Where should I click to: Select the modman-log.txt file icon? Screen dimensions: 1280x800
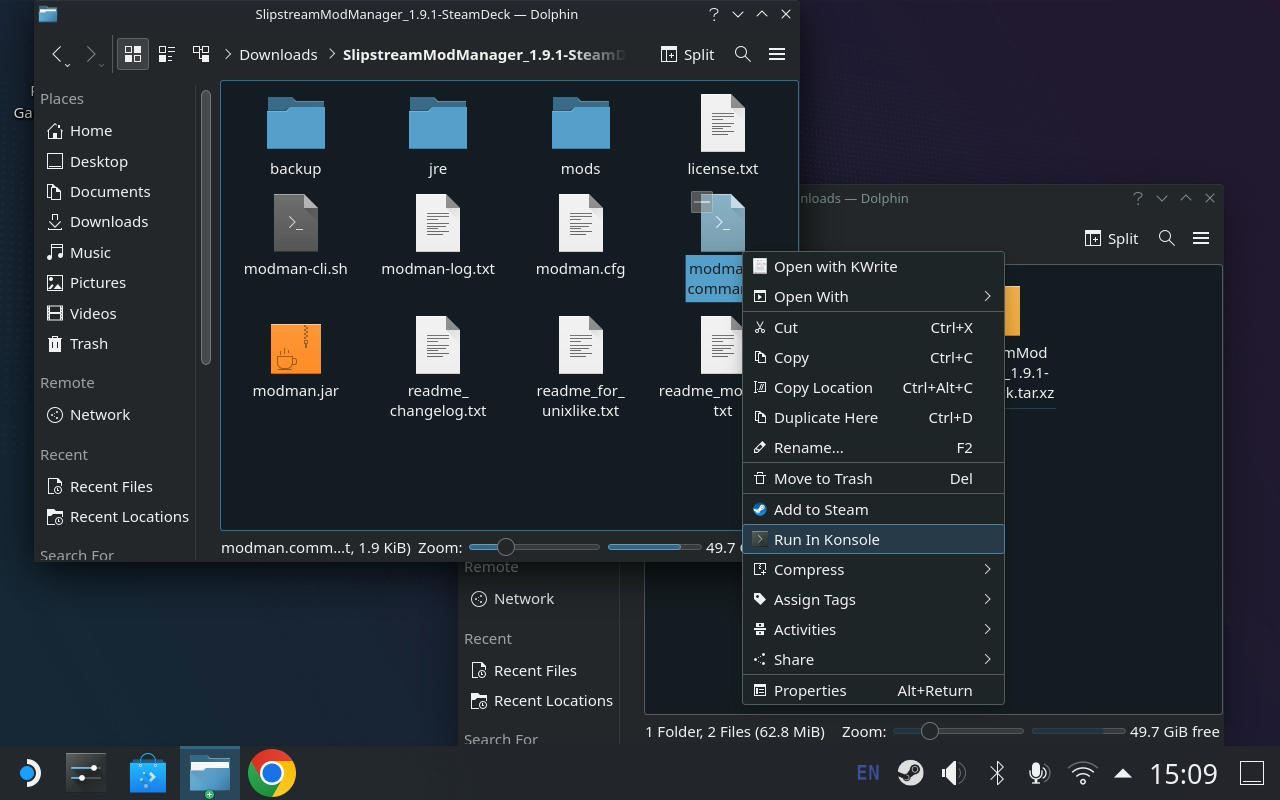(438, 223)
